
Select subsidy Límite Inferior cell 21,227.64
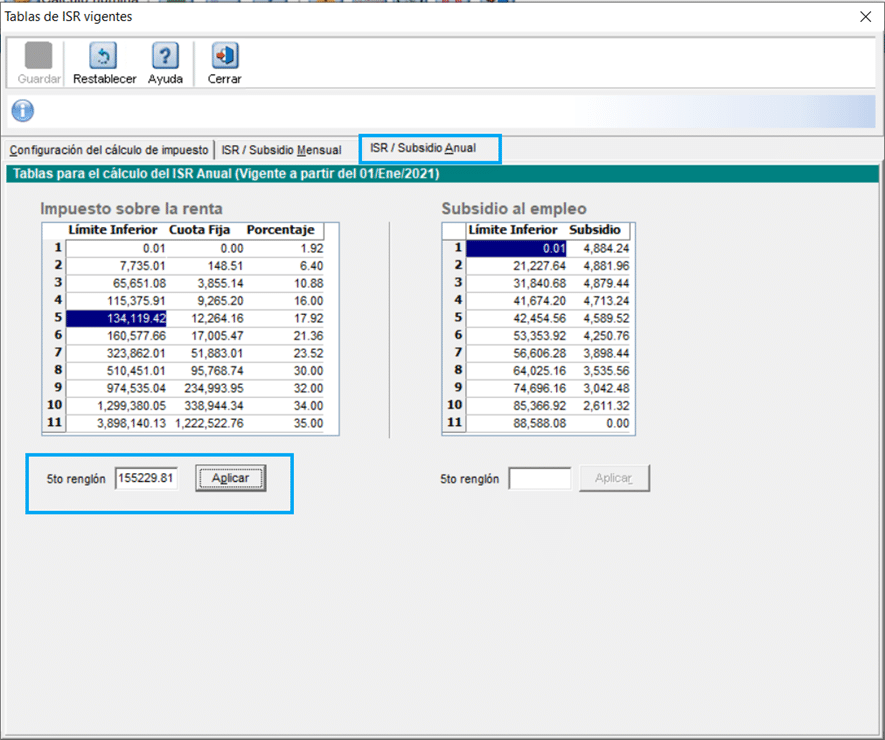(x=516, y=266)
